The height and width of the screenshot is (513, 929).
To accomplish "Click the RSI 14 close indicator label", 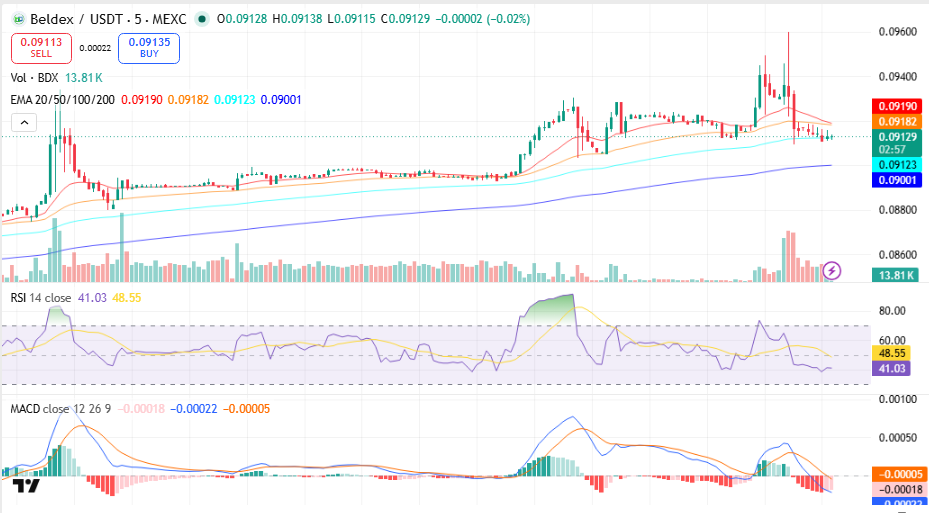I will click(x=41, y=297).
